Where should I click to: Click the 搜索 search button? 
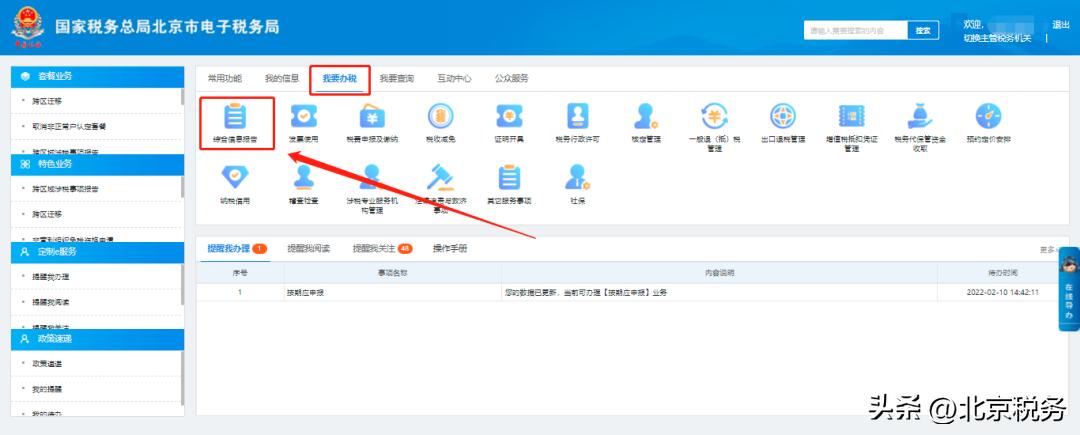click(923, 30)
